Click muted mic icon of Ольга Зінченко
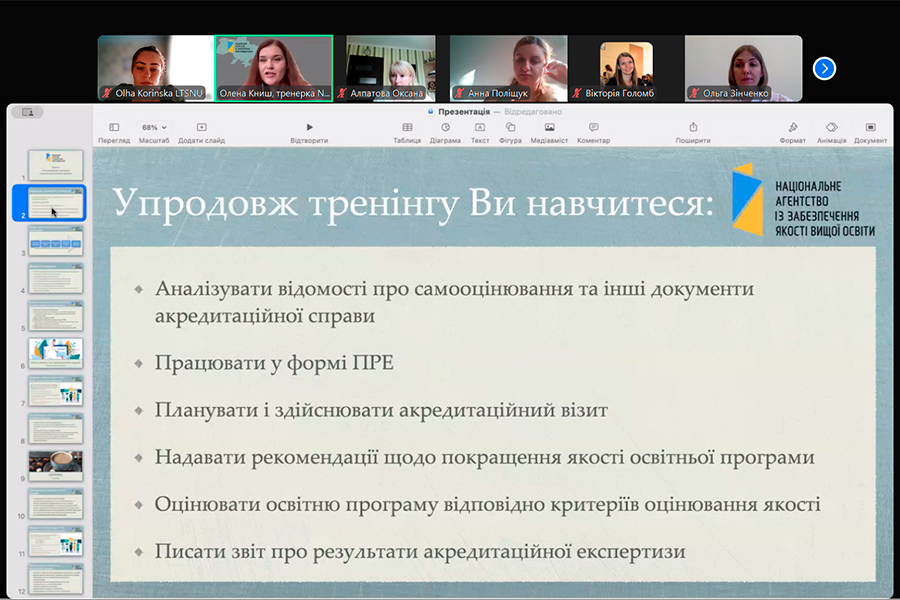 click(x=695, y=93)
